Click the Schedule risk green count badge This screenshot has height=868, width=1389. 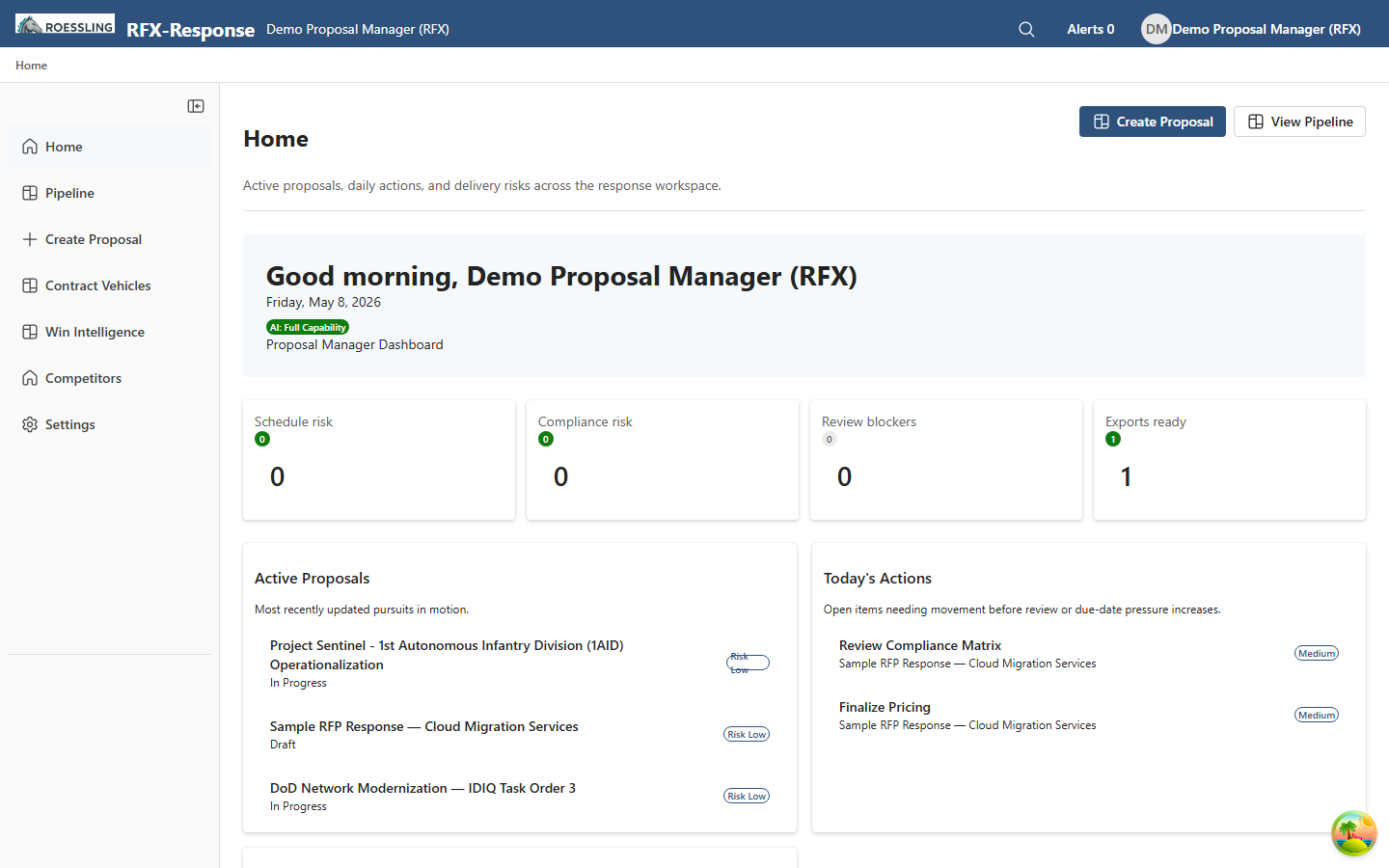pos(262,439)
